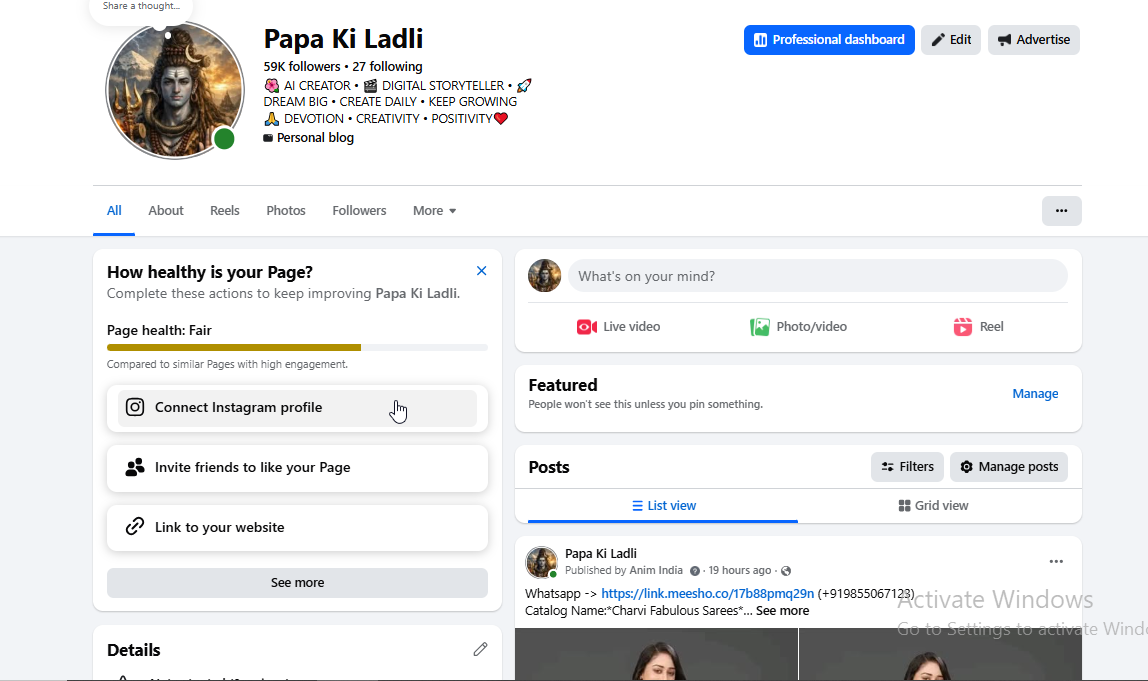Click the What's on your mind field

[818, 276]
